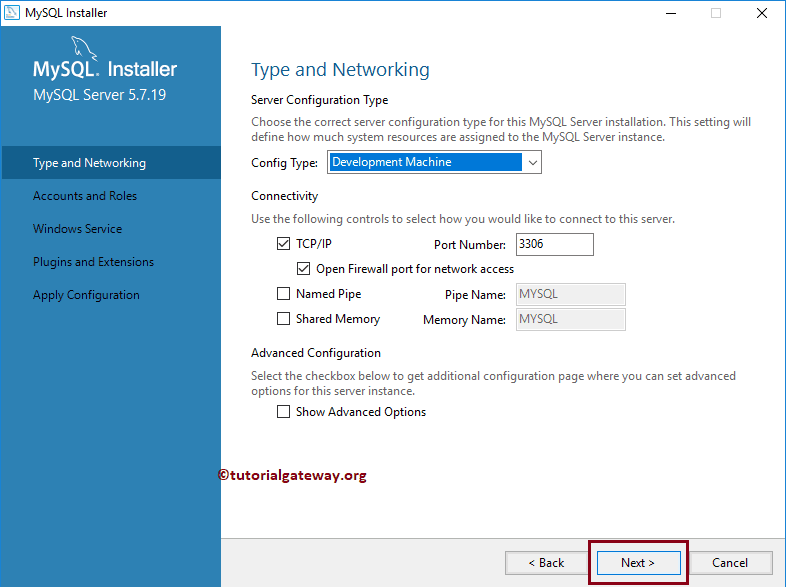Enable the Named Pipe checkbox
The height and width of the screenshot is (587, 786).
tap(283, 294)
